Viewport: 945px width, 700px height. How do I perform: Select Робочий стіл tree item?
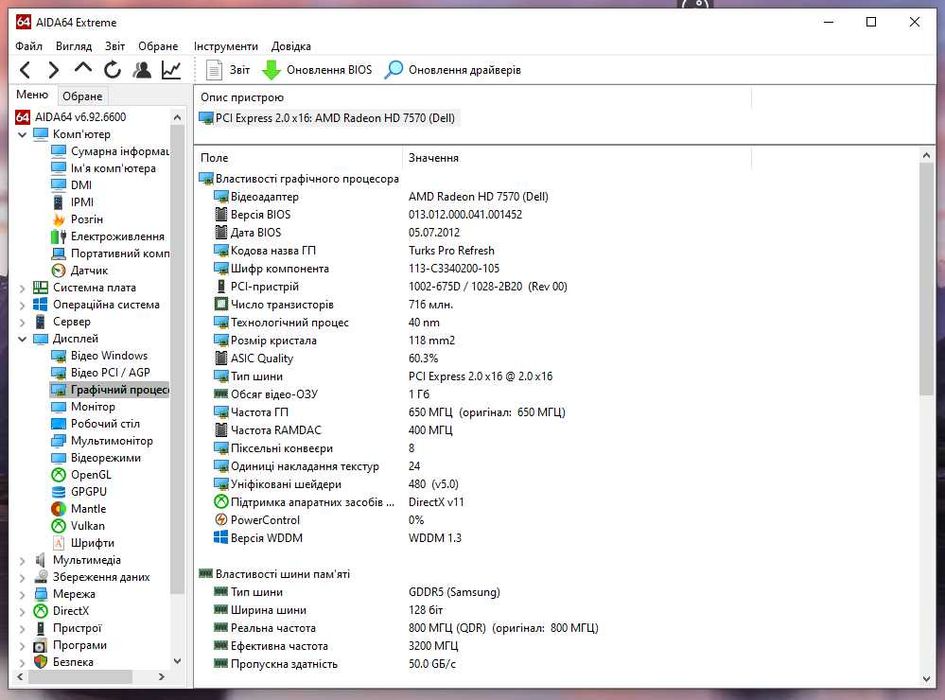tap(96, 424)
